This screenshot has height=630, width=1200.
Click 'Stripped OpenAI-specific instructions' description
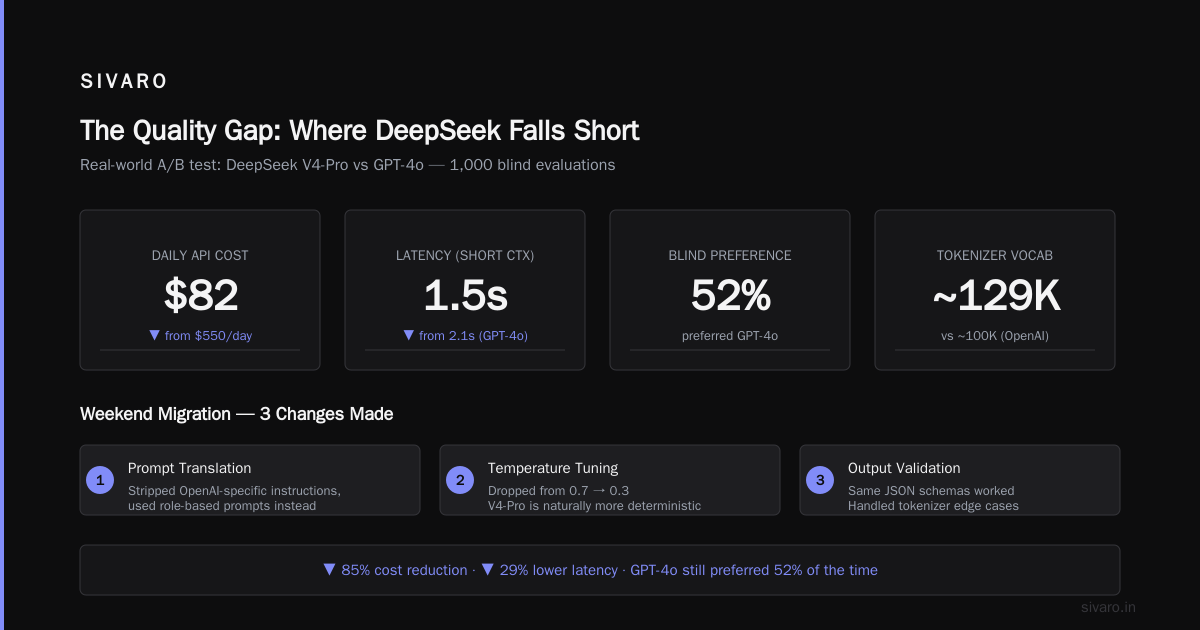(x=234, y=491)
